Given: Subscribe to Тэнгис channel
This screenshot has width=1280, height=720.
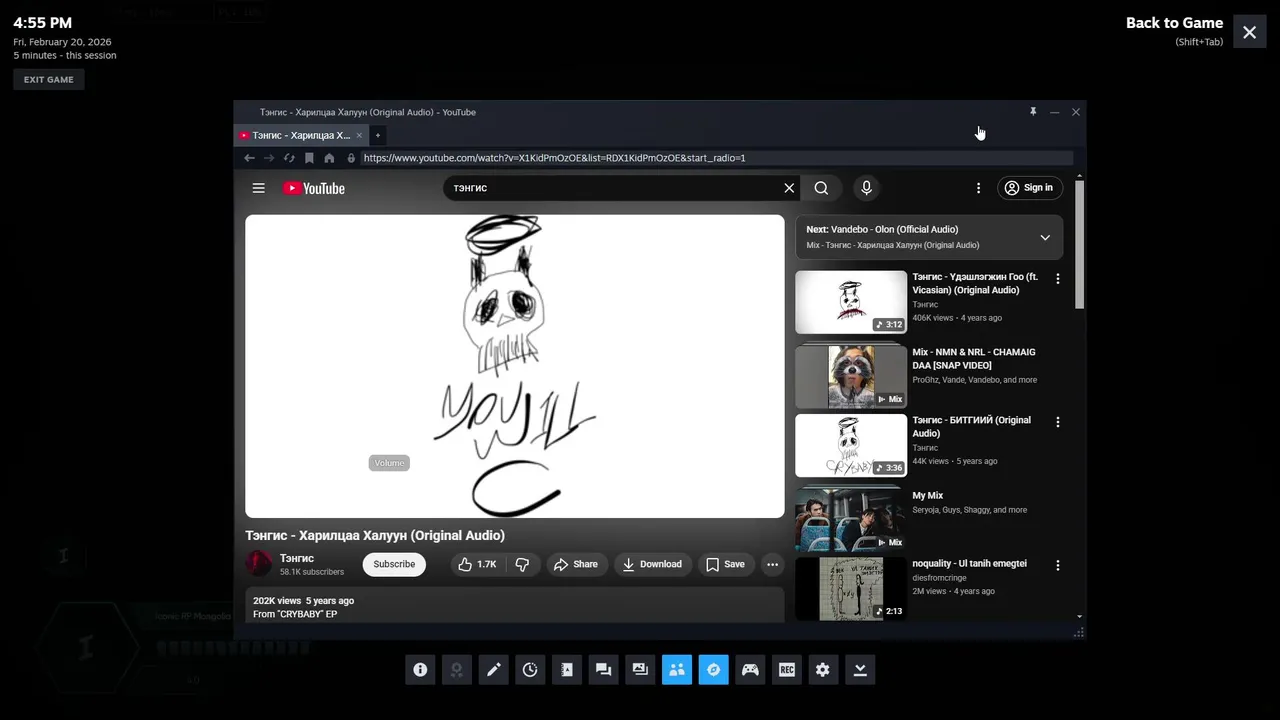Looking at the screenshot, I should [x=394, y=564].
